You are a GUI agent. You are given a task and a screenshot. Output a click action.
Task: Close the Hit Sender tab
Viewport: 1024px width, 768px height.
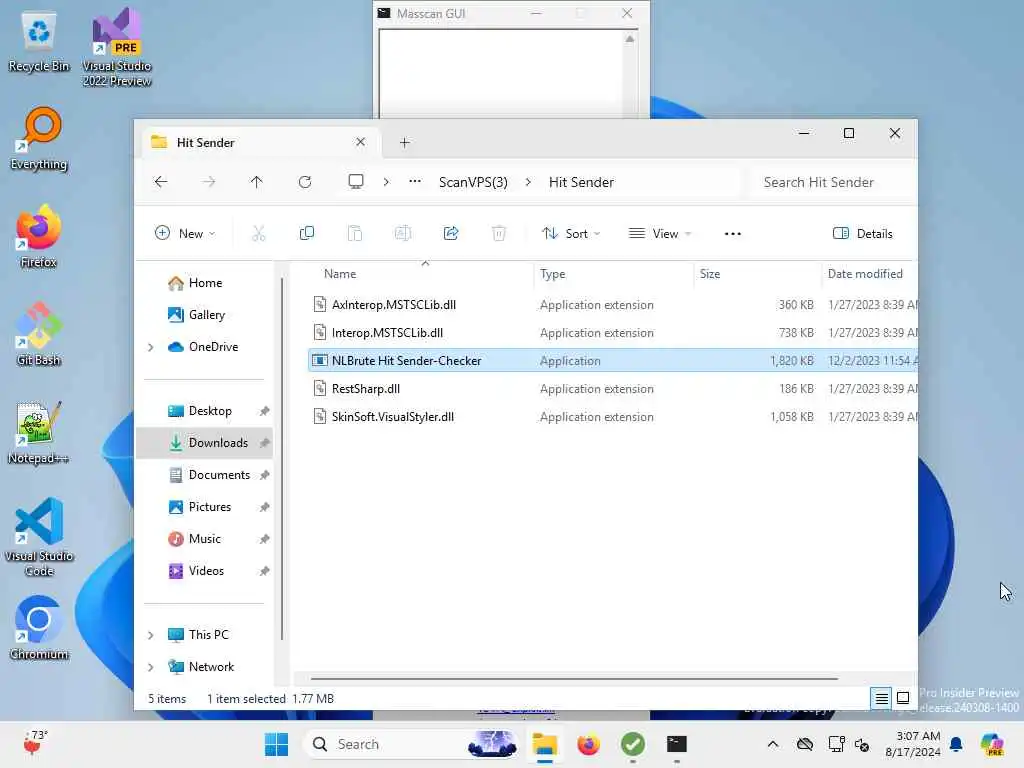pos(360,142)
